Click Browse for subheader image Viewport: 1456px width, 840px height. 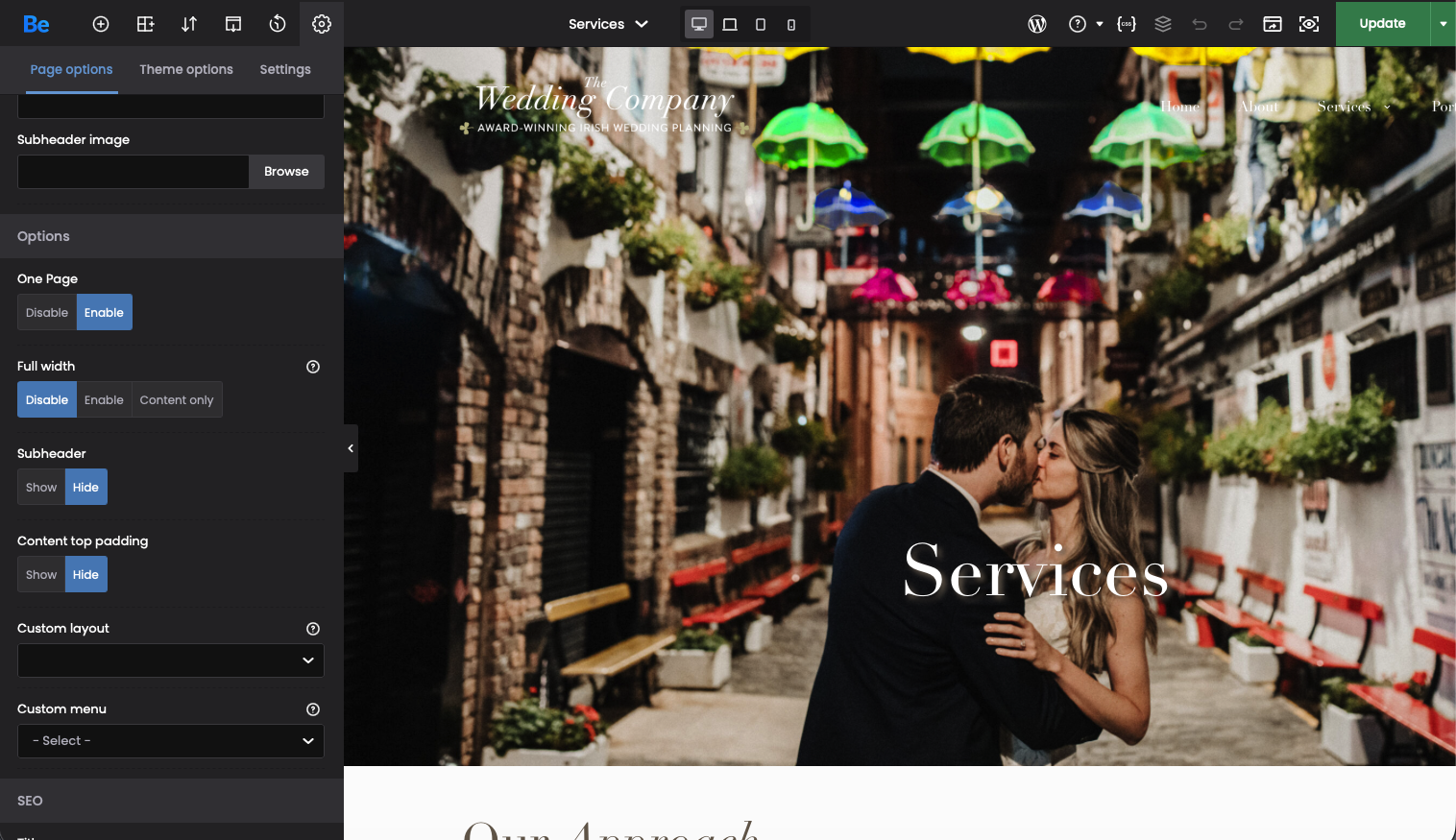(x=286, y=172)
